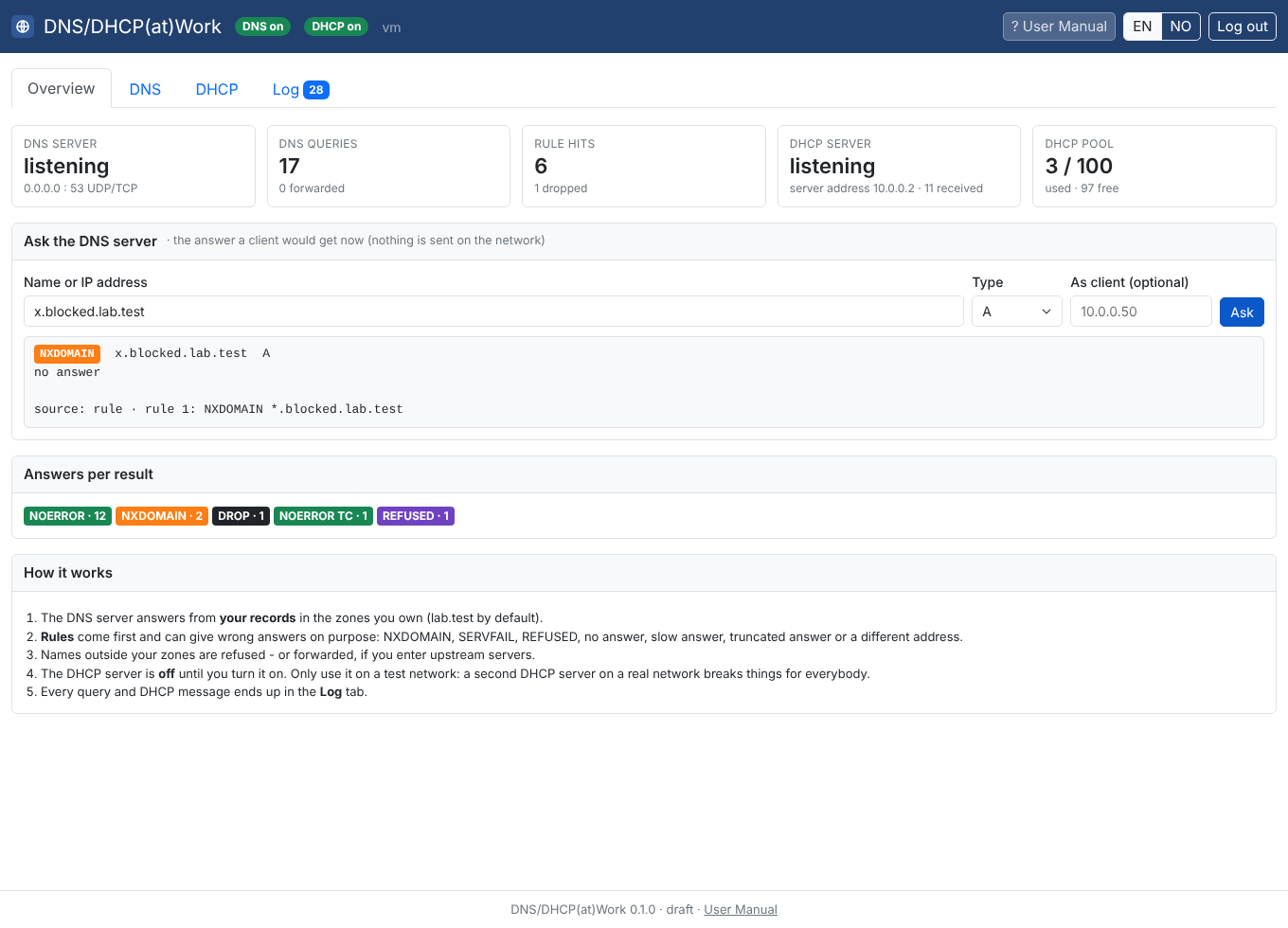The height and width of the screenshot is (928, 1288).
Task: Focus the Name or IP address field
Action: point(493,312)
